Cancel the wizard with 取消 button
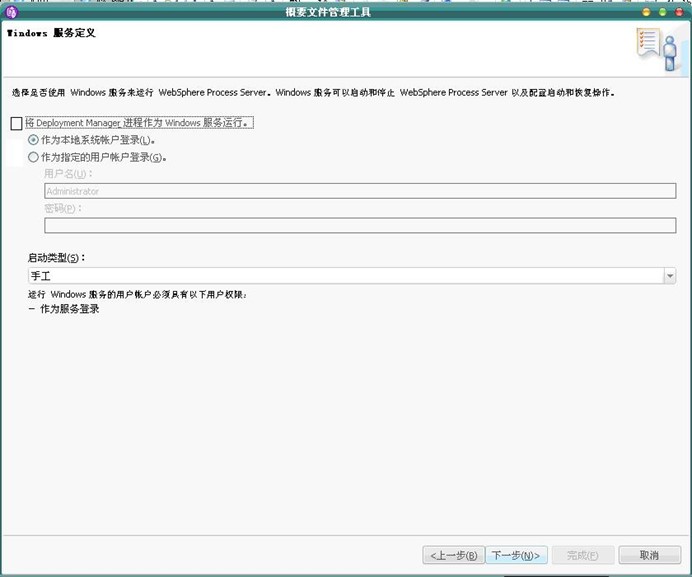692x577 pixels. [649, 555]
